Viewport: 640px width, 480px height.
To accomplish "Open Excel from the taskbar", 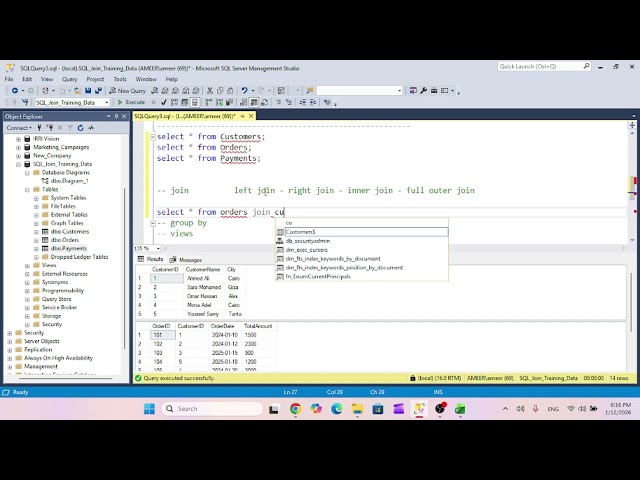I will (460, 409).
